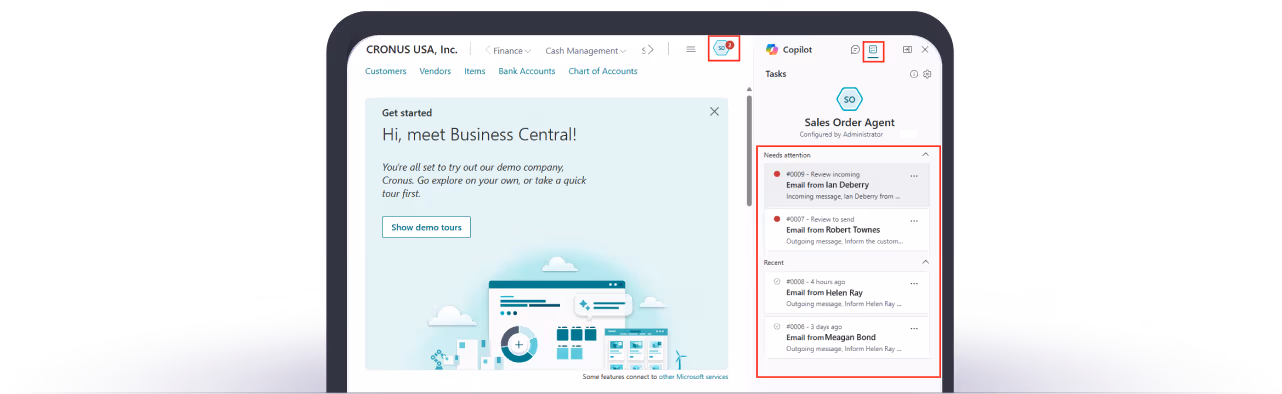
Task: Follow the other Microsoft services link
Action: point(694,377)
